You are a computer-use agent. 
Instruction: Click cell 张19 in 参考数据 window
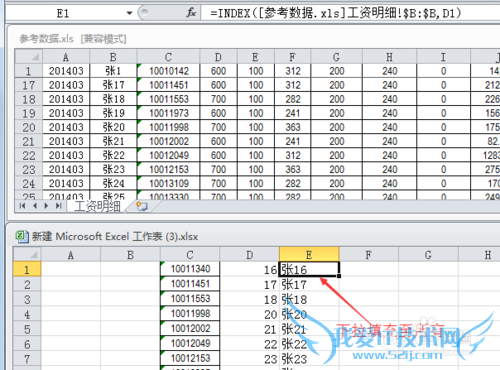tap(113, 113)
